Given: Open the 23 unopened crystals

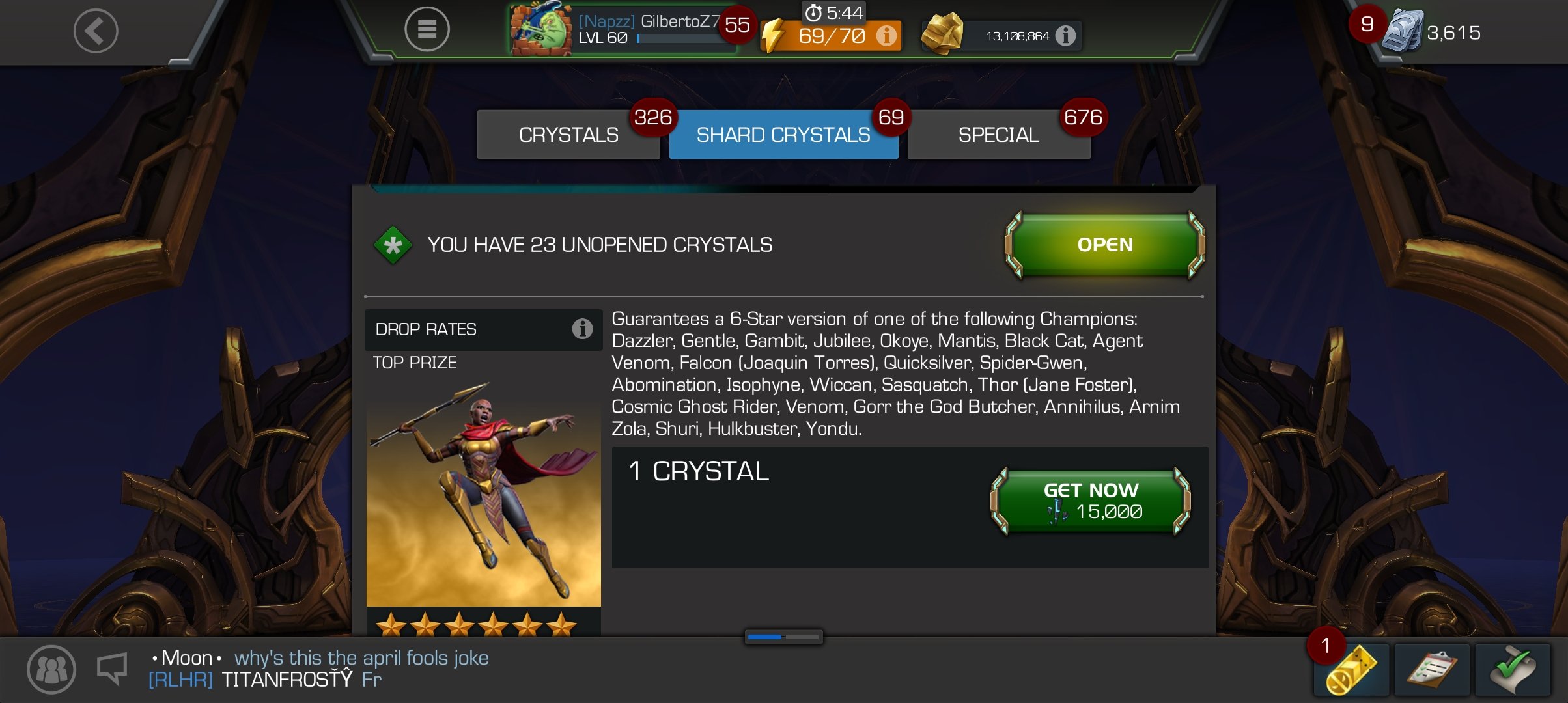Looking at the screenshot, I should (x=1105, y=245).
